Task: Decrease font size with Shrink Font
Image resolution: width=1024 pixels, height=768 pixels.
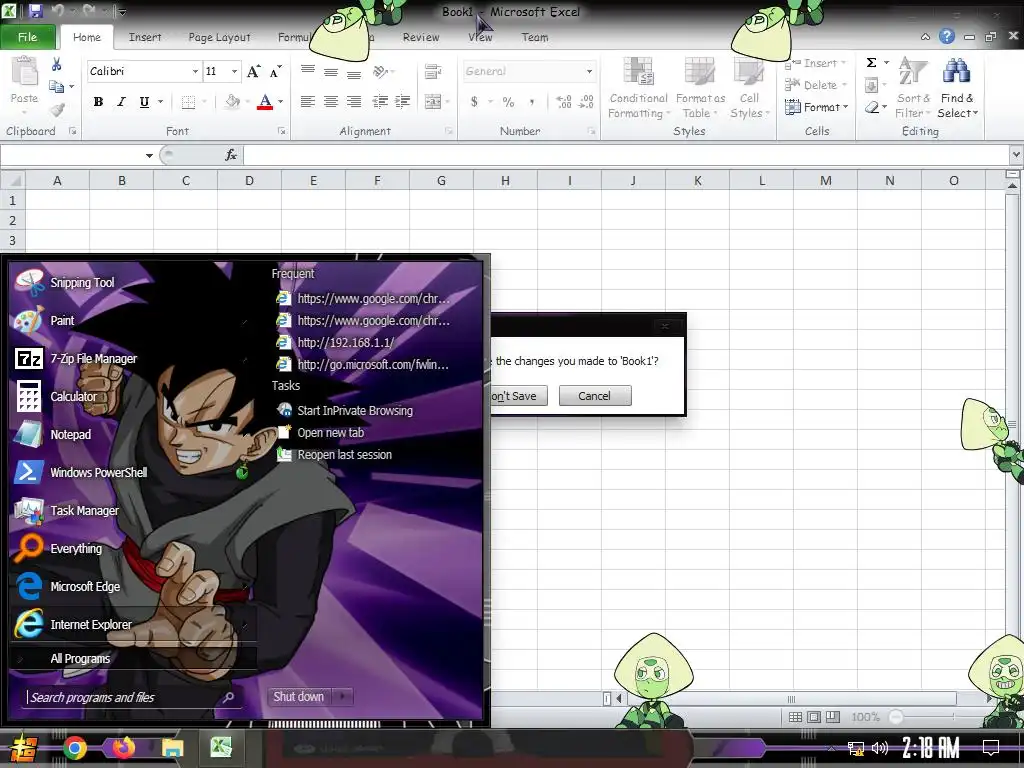Action: (x=276, y=71)
